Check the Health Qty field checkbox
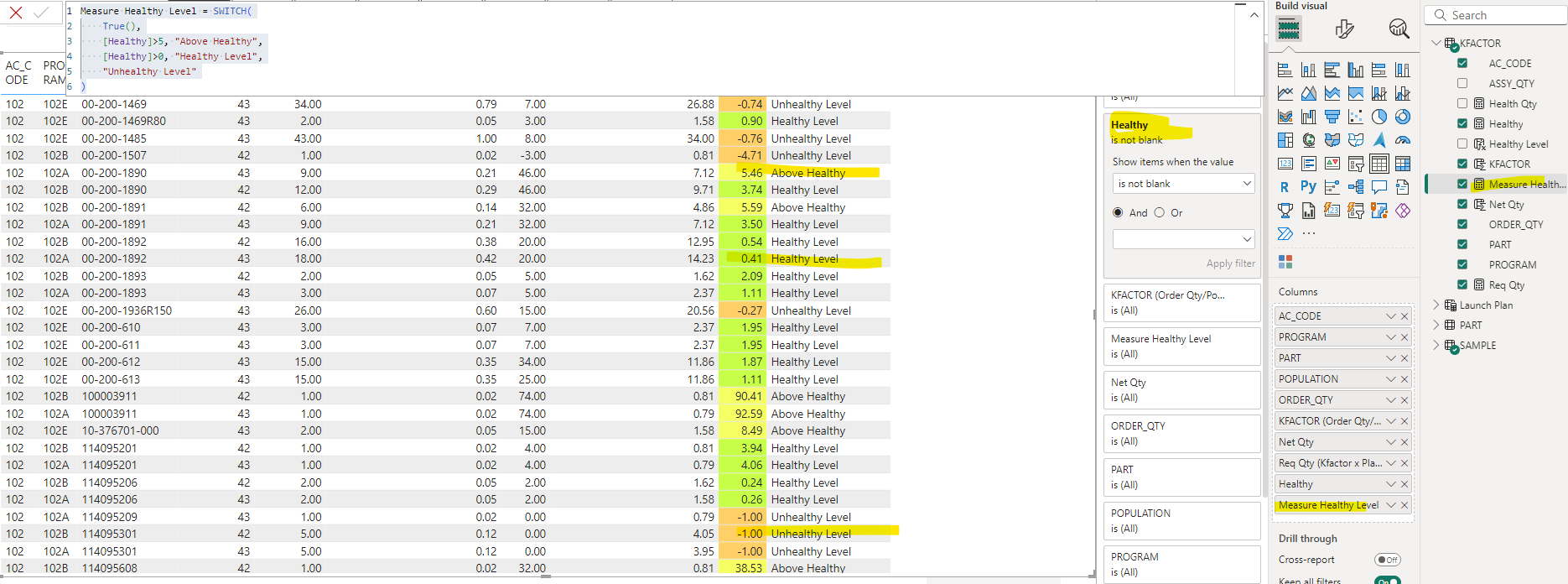The width and height of the screenshot is (1568, 584). (x=1462, y=103)
